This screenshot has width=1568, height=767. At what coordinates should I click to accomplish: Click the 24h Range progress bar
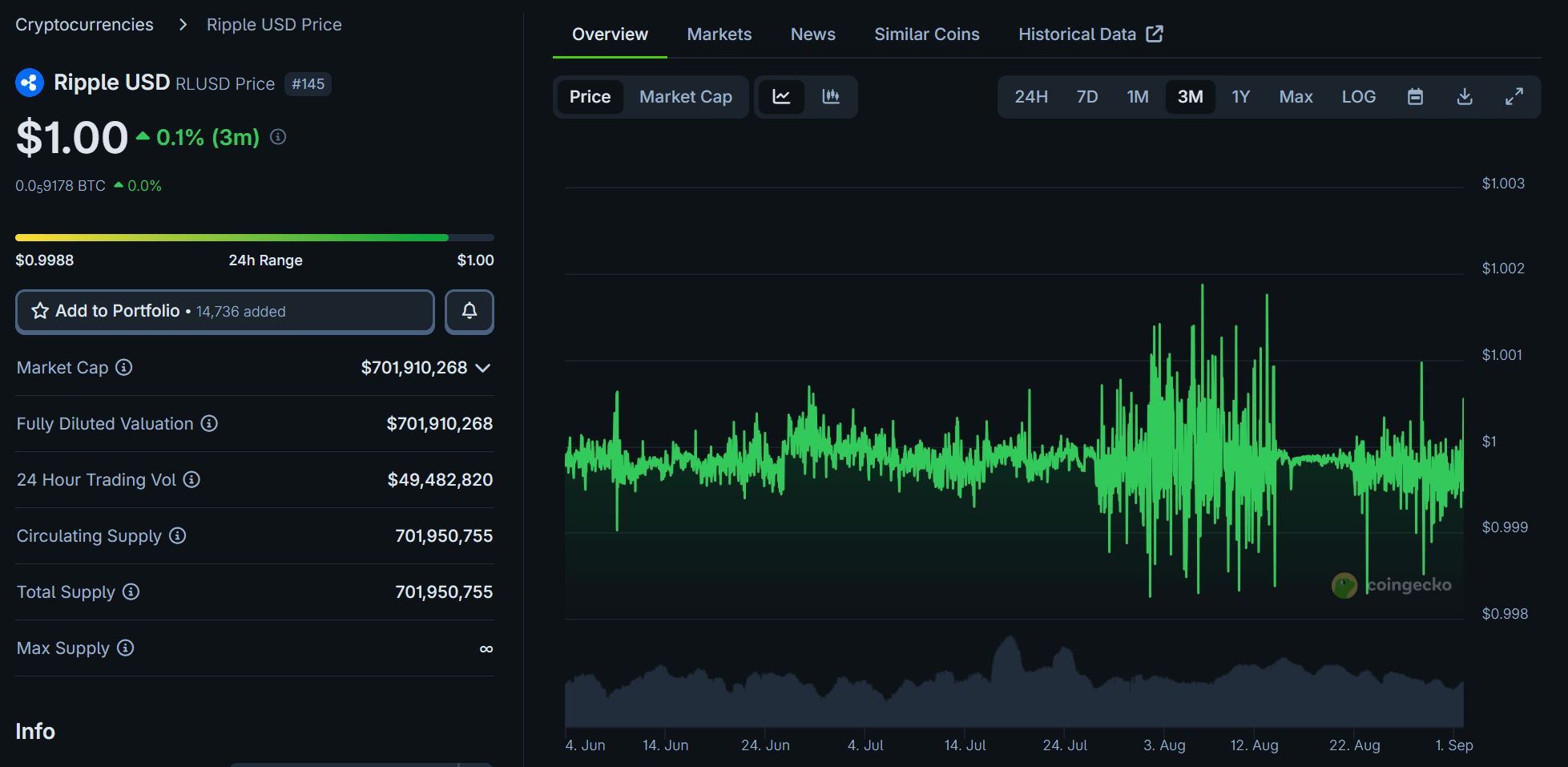pos(255,237)
